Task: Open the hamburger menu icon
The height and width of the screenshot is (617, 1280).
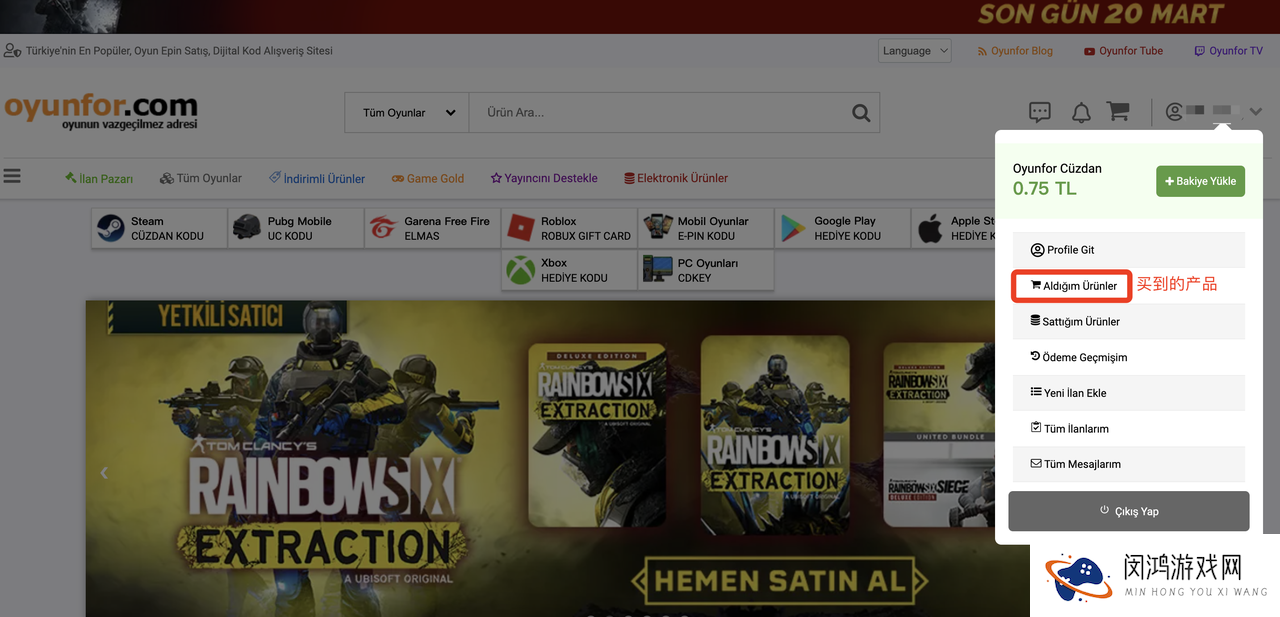Action: pyautogui.click(x=12, y=176)
